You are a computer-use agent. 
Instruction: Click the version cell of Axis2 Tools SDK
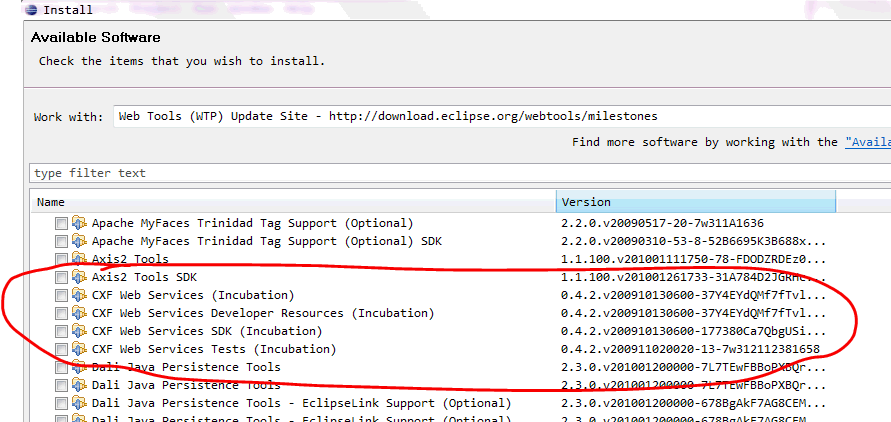(x=693, y=277)
